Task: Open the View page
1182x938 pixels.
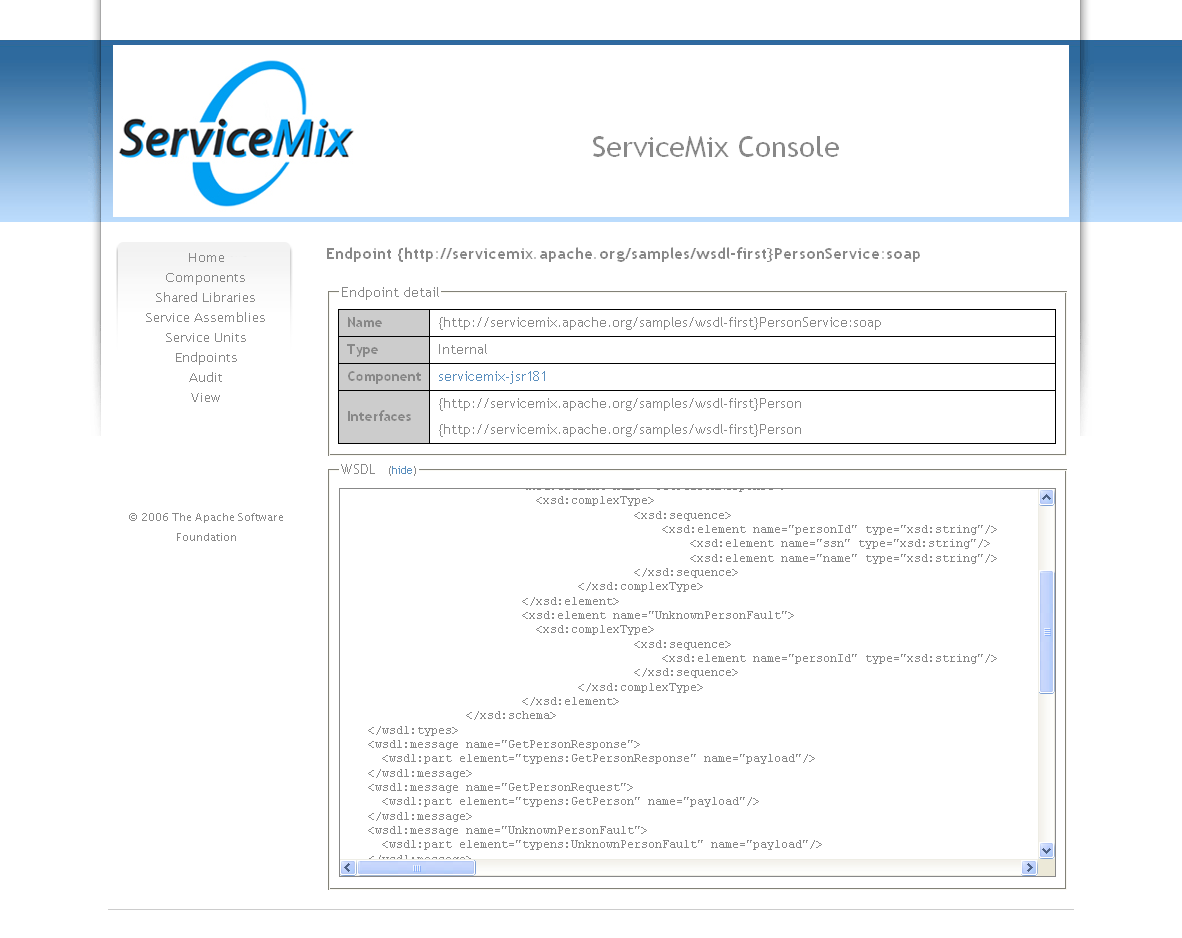Action: pos(206,397)
